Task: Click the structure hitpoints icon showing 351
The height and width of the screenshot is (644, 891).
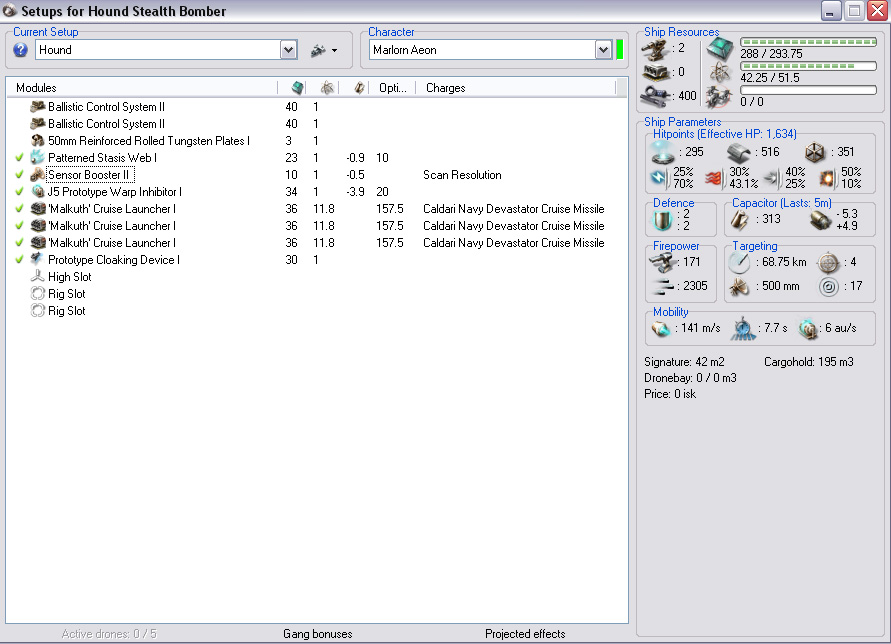Action: [815, 152]
